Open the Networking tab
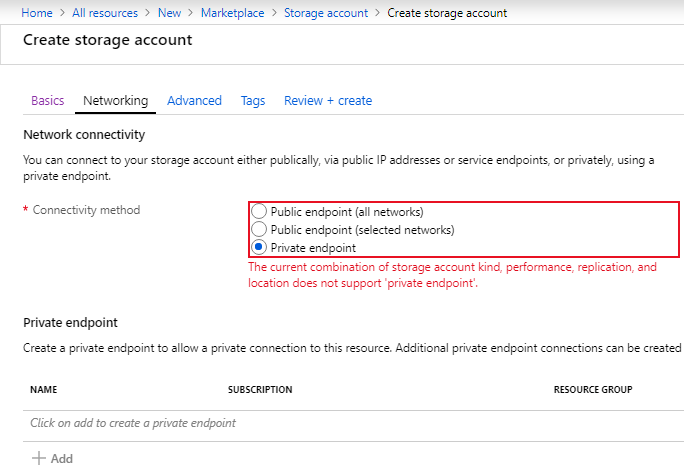 115,101
